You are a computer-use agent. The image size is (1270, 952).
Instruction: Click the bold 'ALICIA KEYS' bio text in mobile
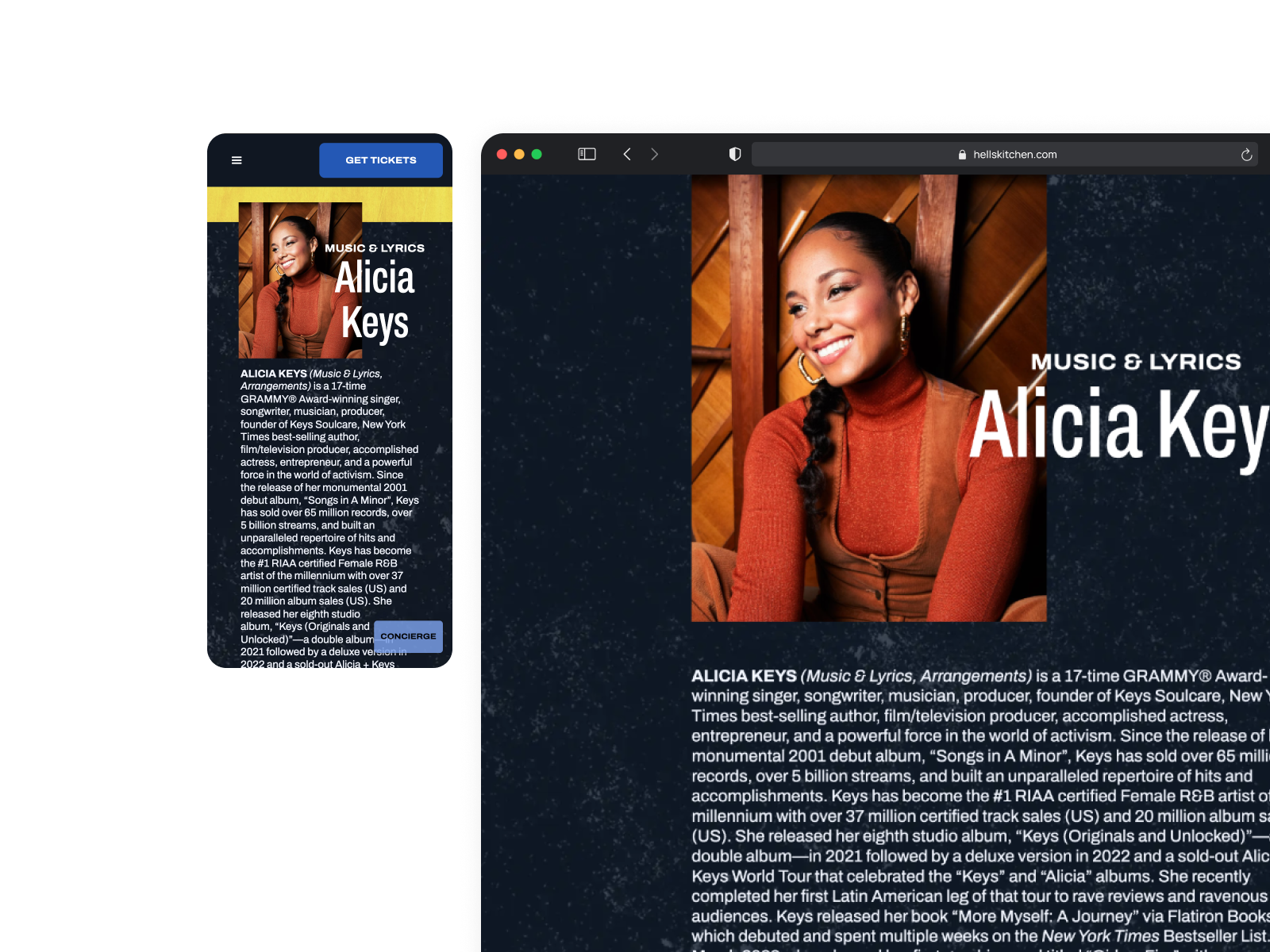pyautogui.click(x=274, y=374)
